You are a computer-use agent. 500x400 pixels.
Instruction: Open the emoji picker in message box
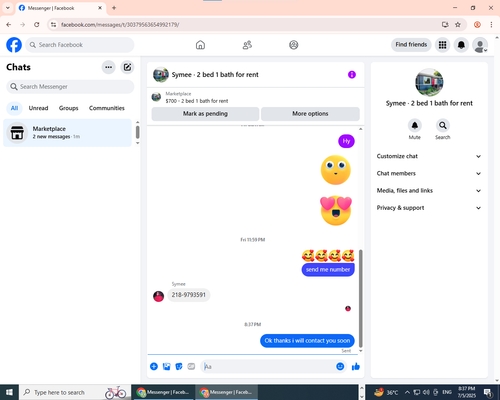[x=340, y=366]
